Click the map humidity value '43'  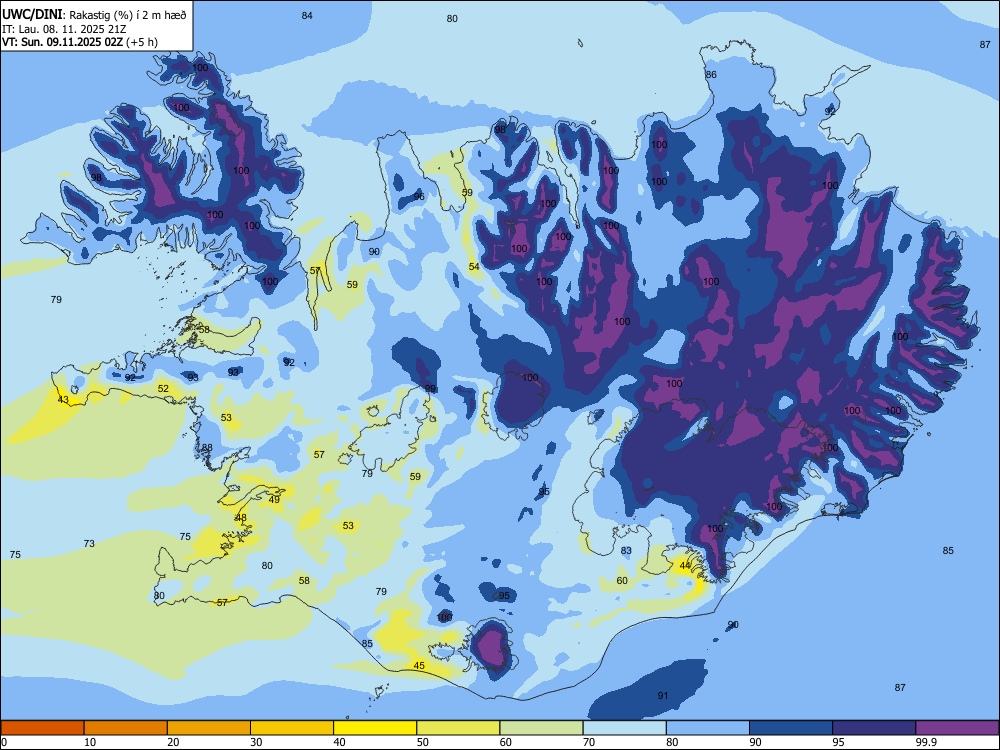pyautogui.click(x=63, y=400)
